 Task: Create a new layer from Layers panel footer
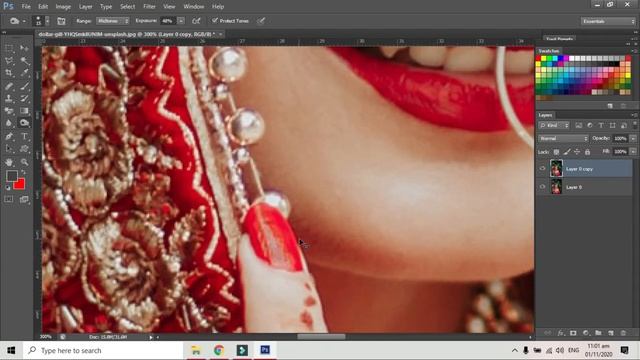pos(611,333)
